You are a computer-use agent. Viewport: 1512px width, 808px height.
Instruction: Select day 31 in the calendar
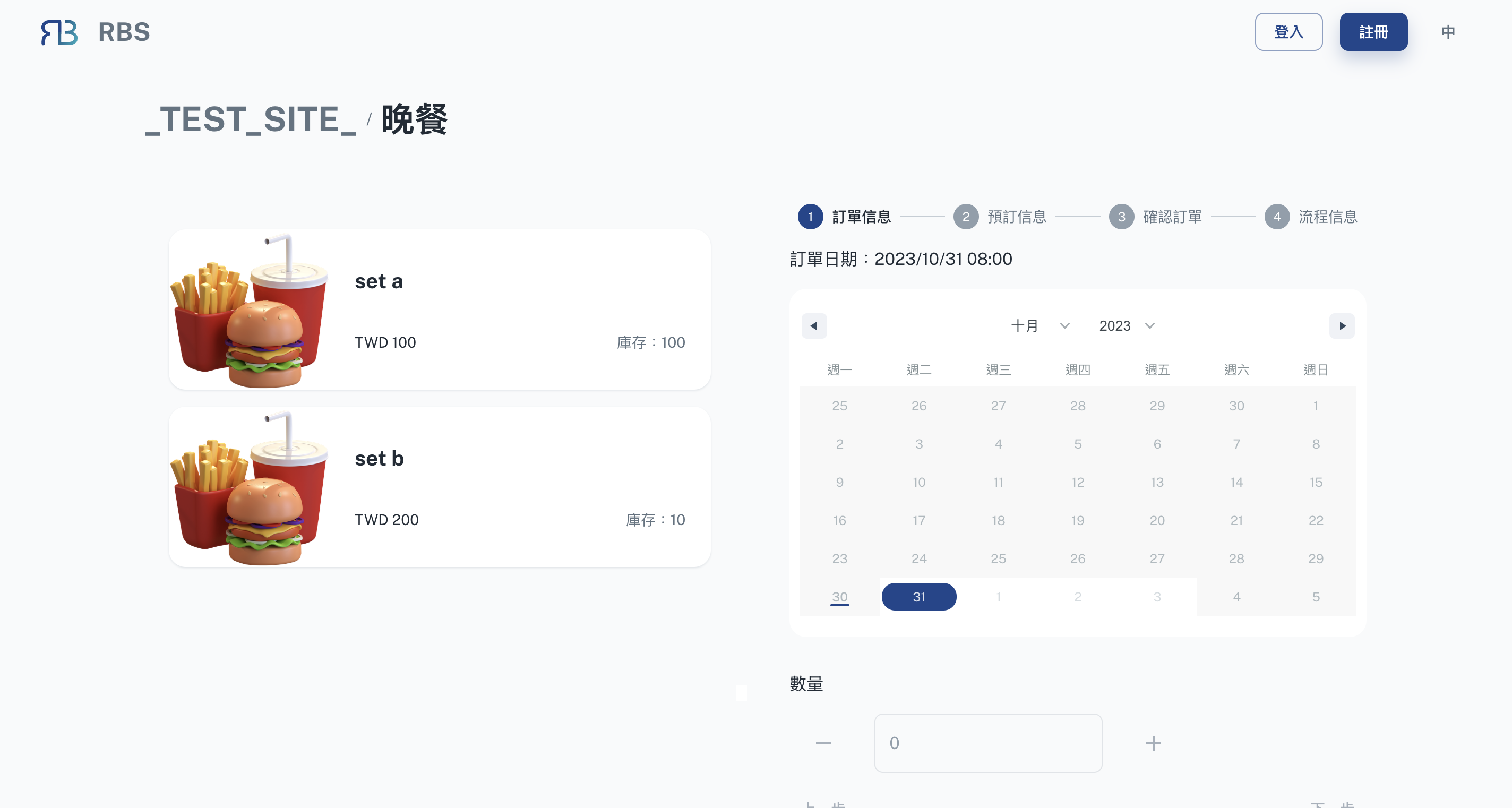[918, 597]
